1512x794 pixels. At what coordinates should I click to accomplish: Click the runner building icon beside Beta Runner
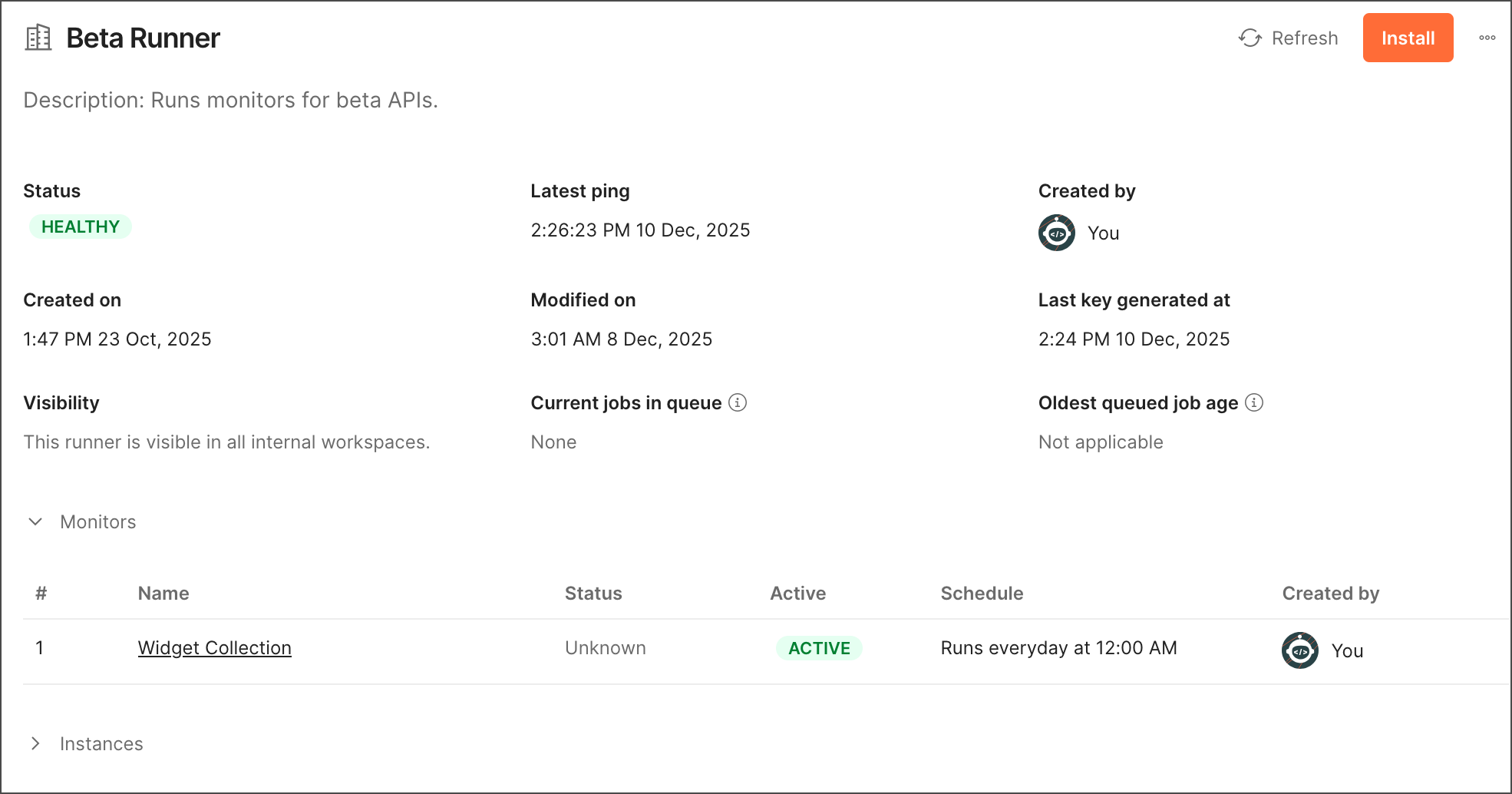[x=38, y=38]
